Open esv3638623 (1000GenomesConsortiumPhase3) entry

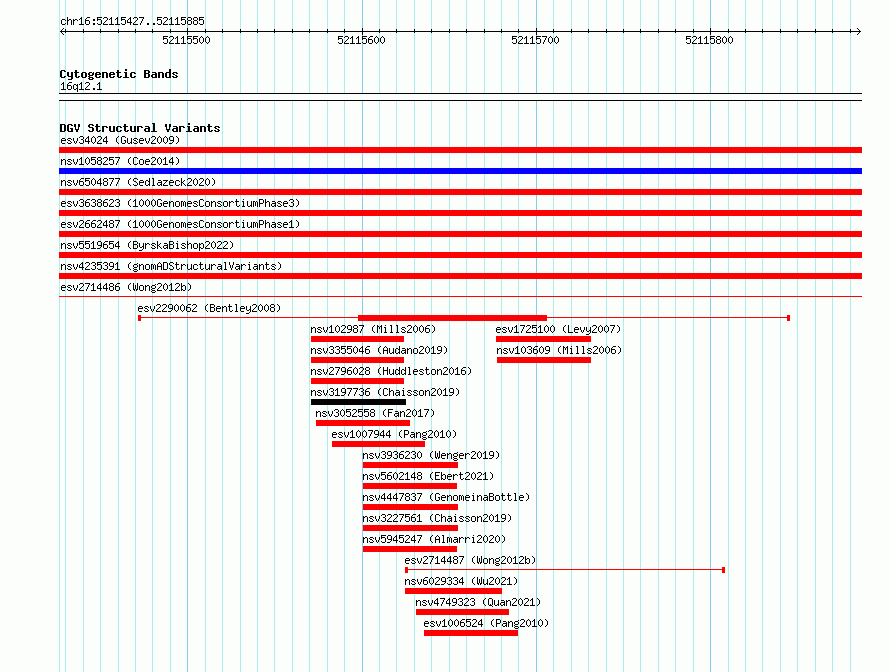(180, 203)
